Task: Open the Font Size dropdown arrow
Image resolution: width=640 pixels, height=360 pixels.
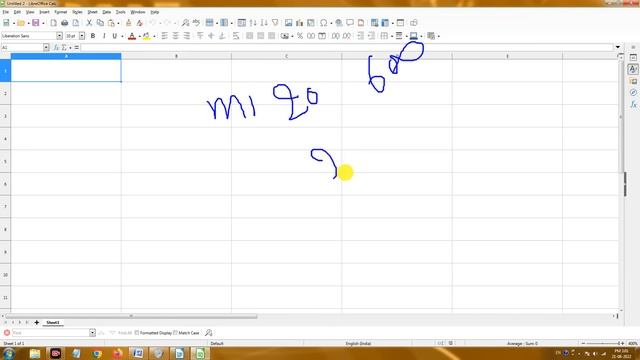Action: (82, 36)
